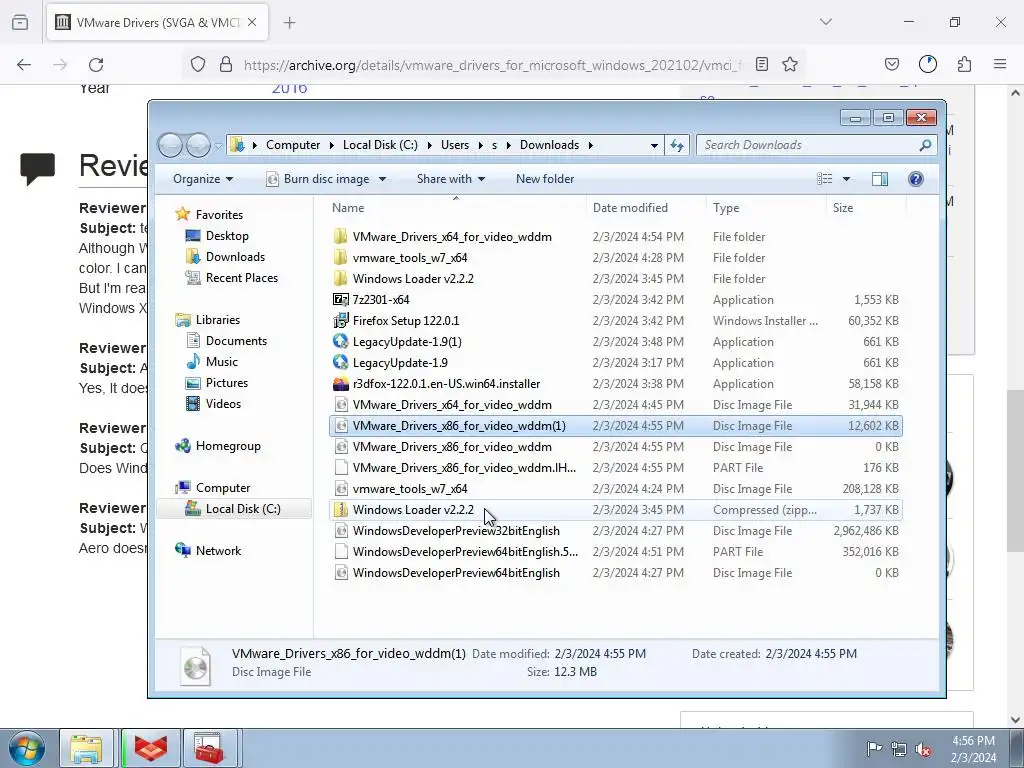The width and height of the screenshot is (1024, 768).
Task: Select Downloads under Favorites
Action: pos(235,257)
